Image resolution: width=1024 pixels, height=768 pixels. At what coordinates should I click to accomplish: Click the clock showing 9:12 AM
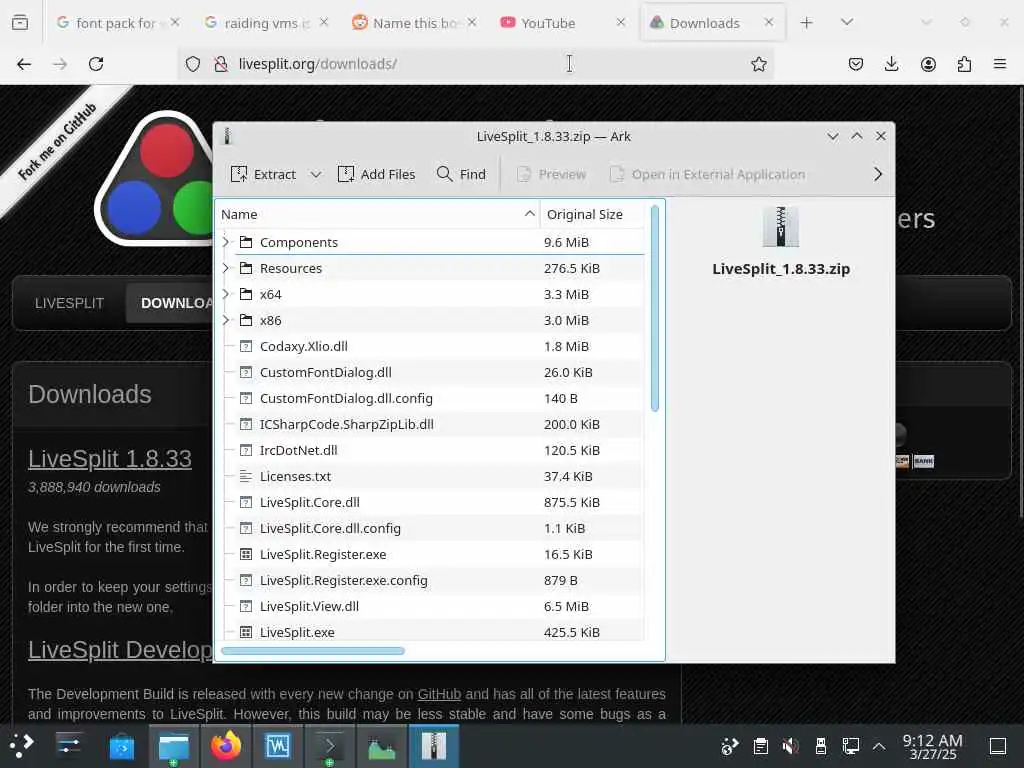pyautogui.click(x=933, y=746)
